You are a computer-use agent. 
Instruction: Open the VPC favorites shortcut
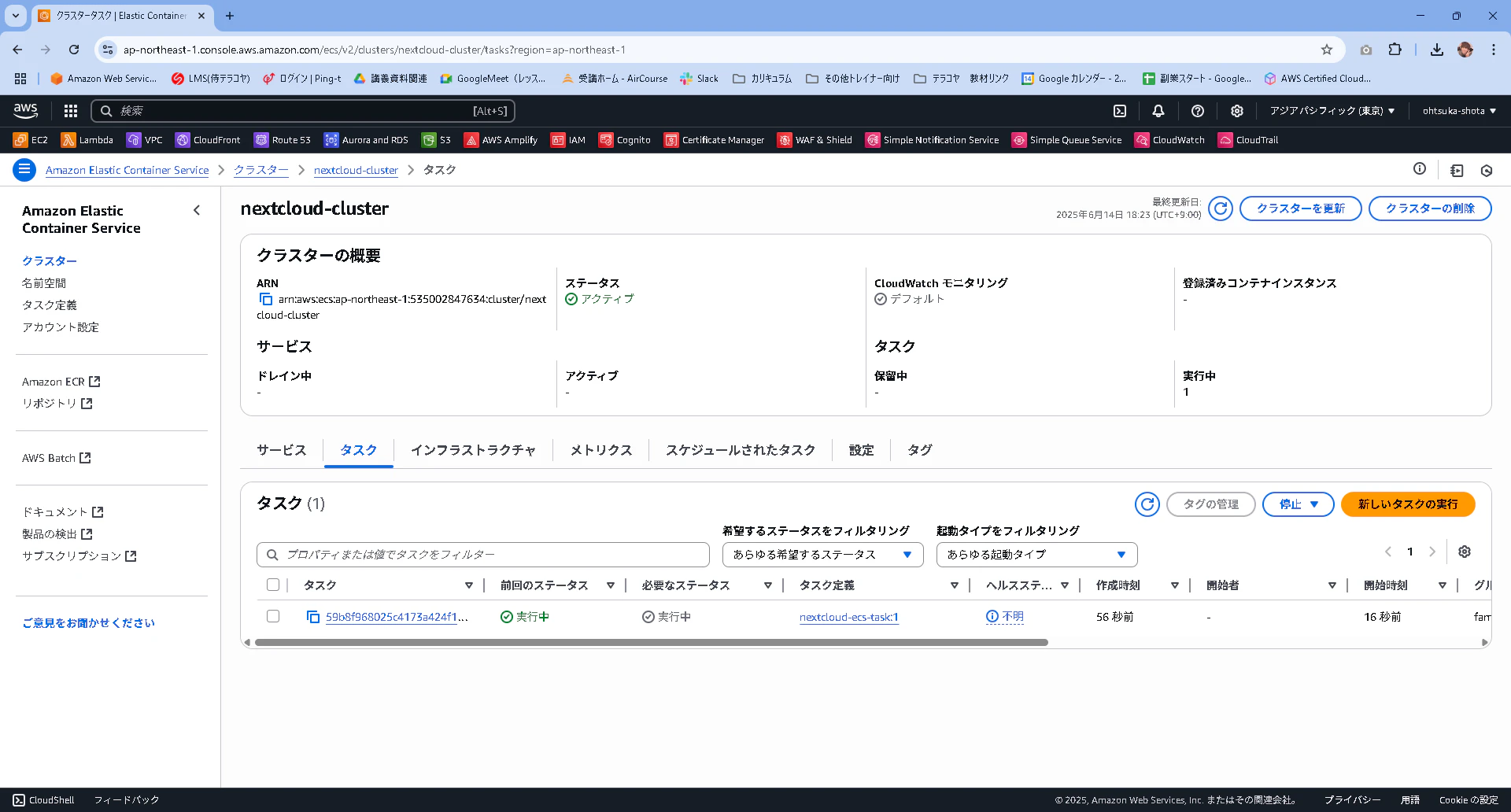[x=145, y=140]
